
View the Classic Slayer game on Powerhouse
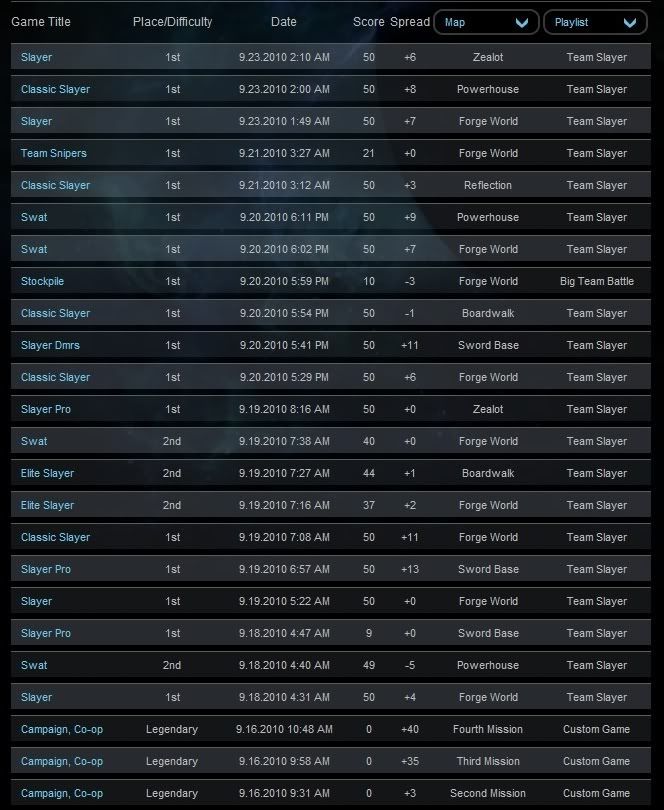coord(55,89)
